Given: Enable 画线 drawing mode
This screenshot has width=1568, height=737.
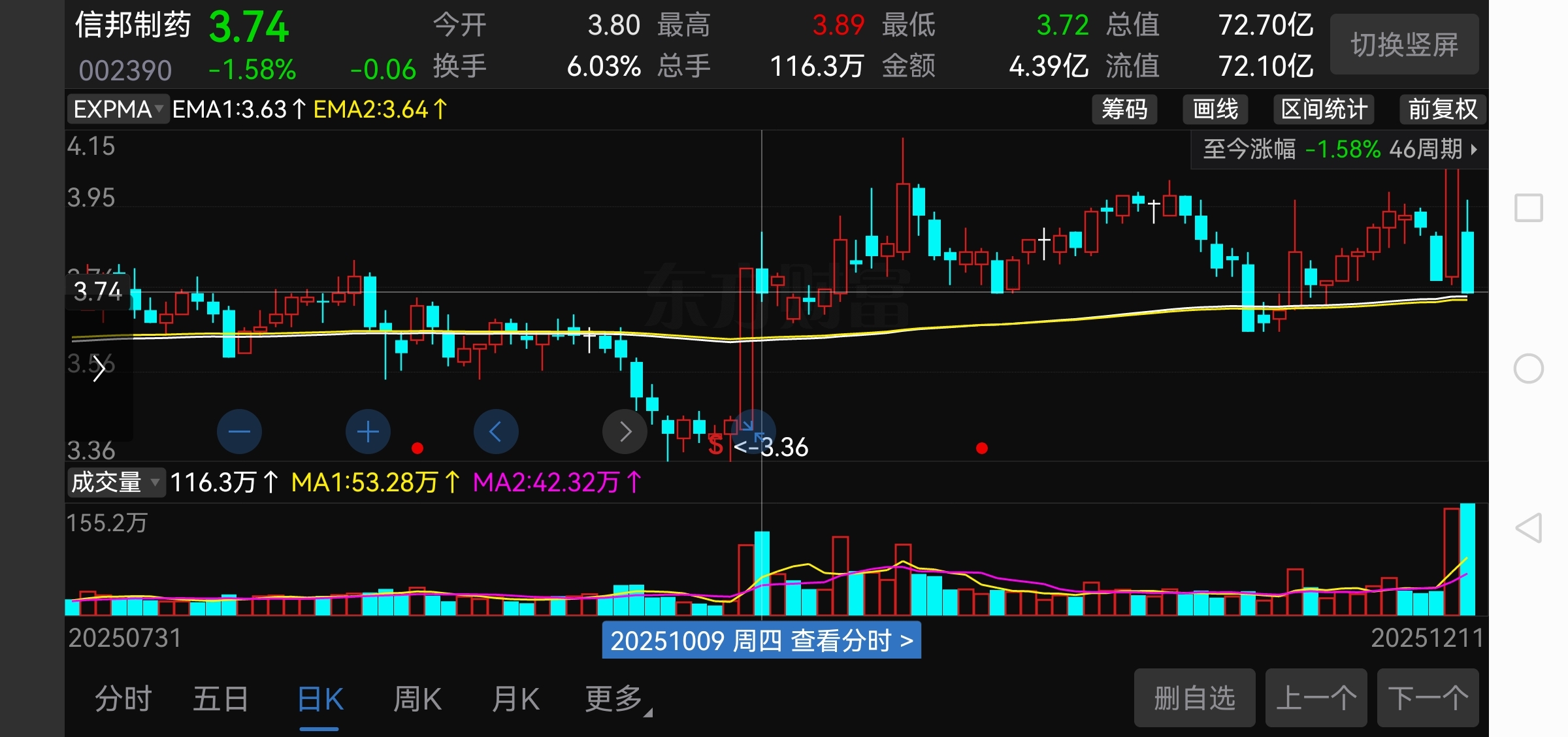Looking at the screenshot, I should [1215, 109].
